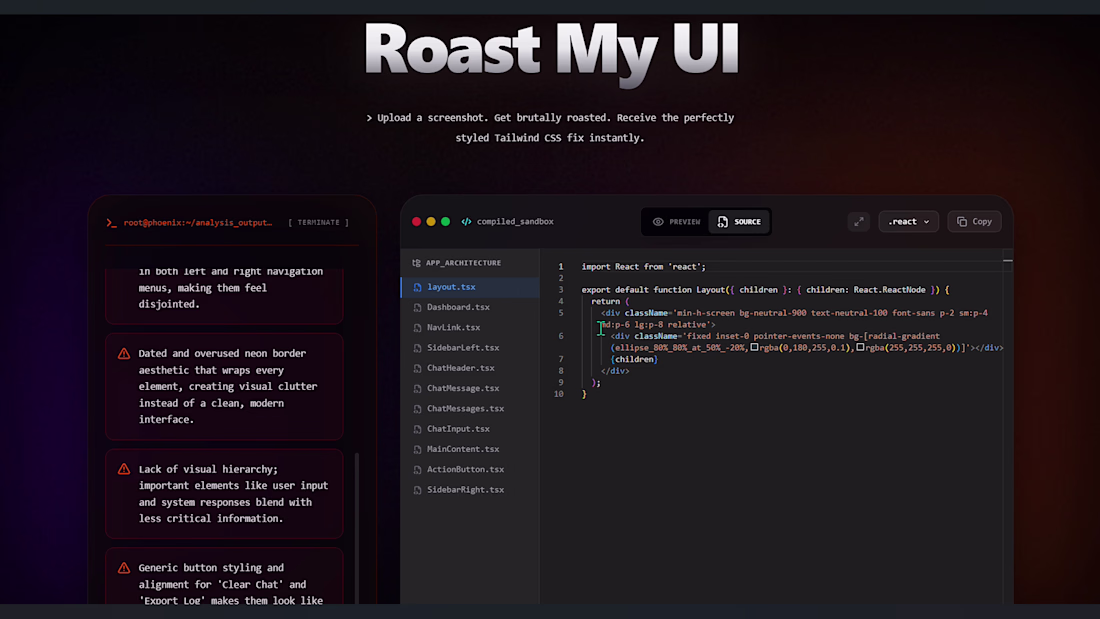Open SidebarRight.tsx in the file list
Screen dimensions: 1100x619
[x=470, y=491]
